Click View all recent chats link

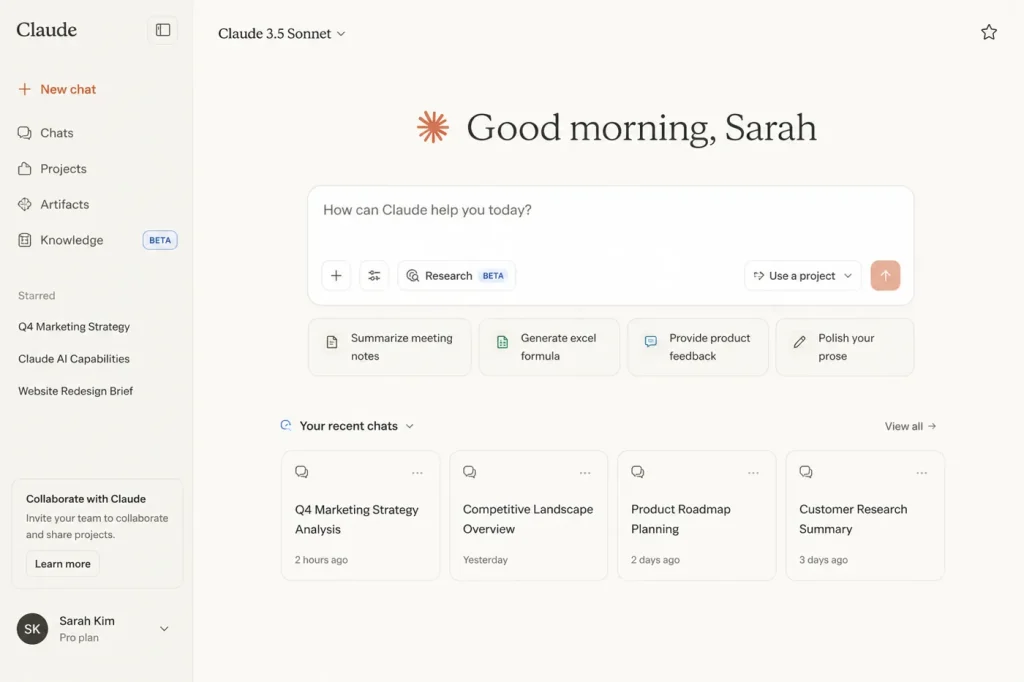click(910, 427)
